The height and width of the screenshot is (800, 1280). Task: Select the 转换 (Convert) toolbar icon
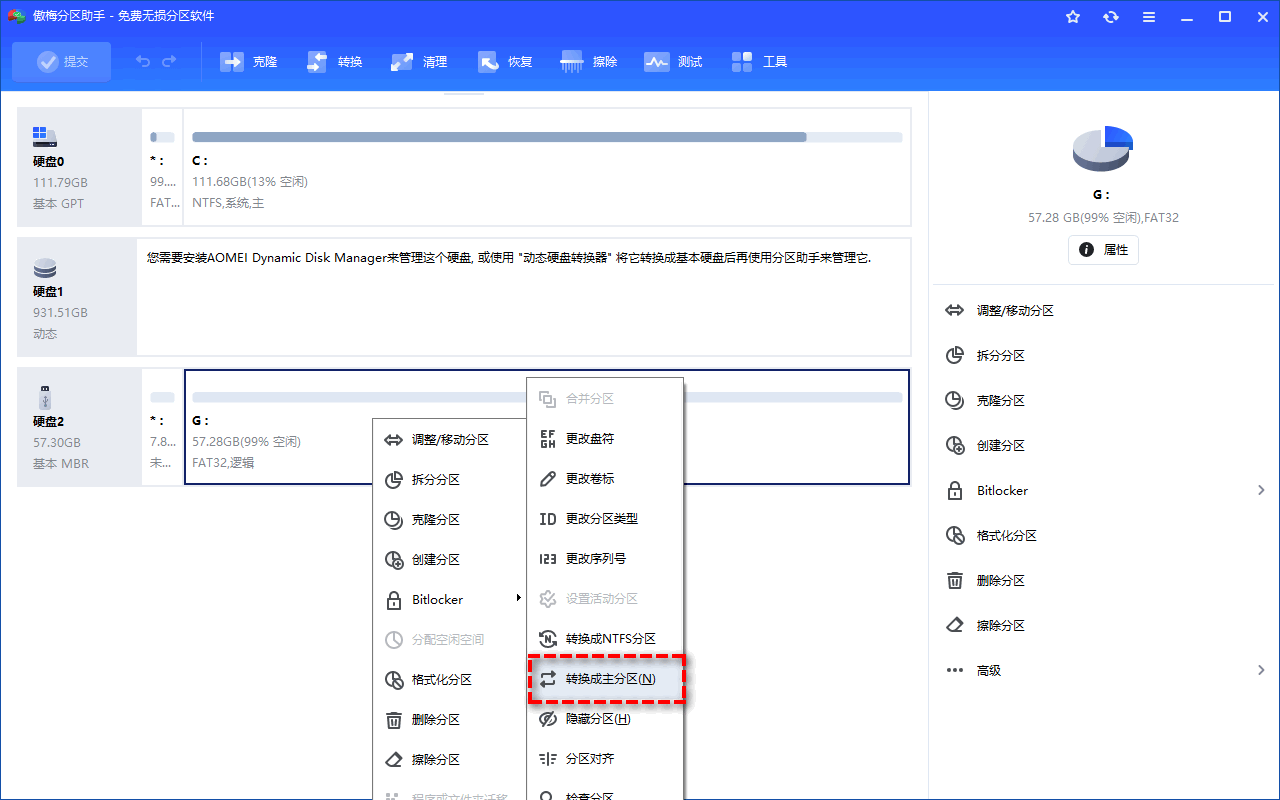tap(334, 61)
